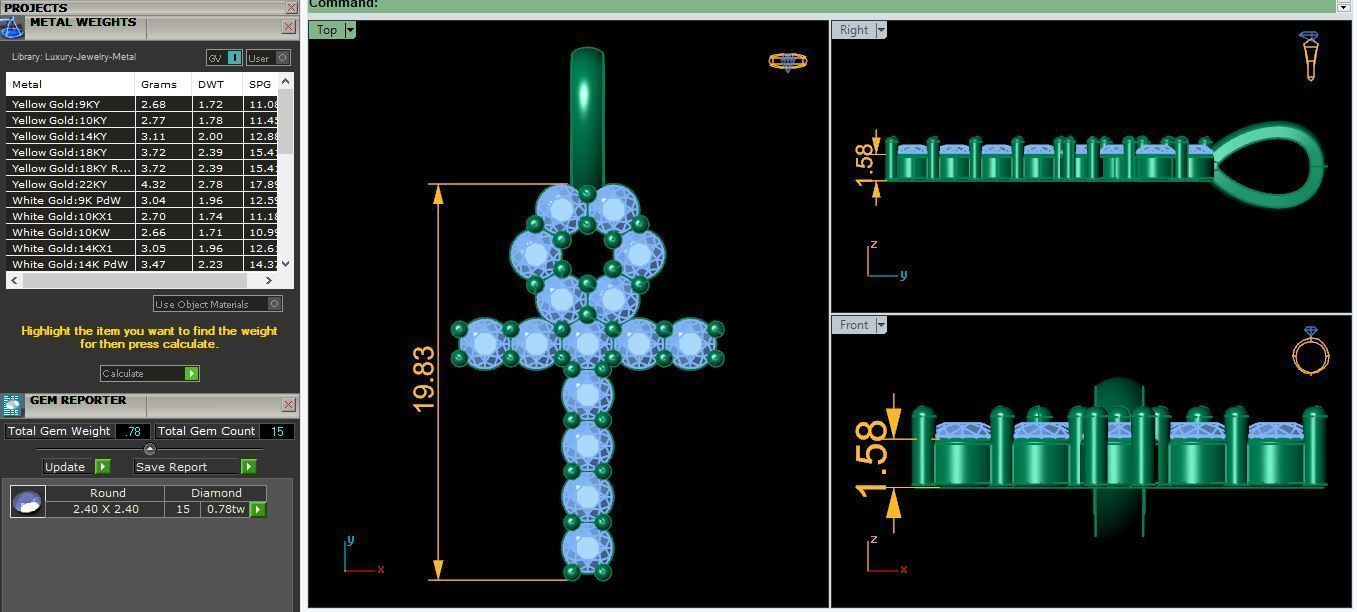Close the Metal Weights panel
This screenshot has width=1357, height=612.
(291, 27)
